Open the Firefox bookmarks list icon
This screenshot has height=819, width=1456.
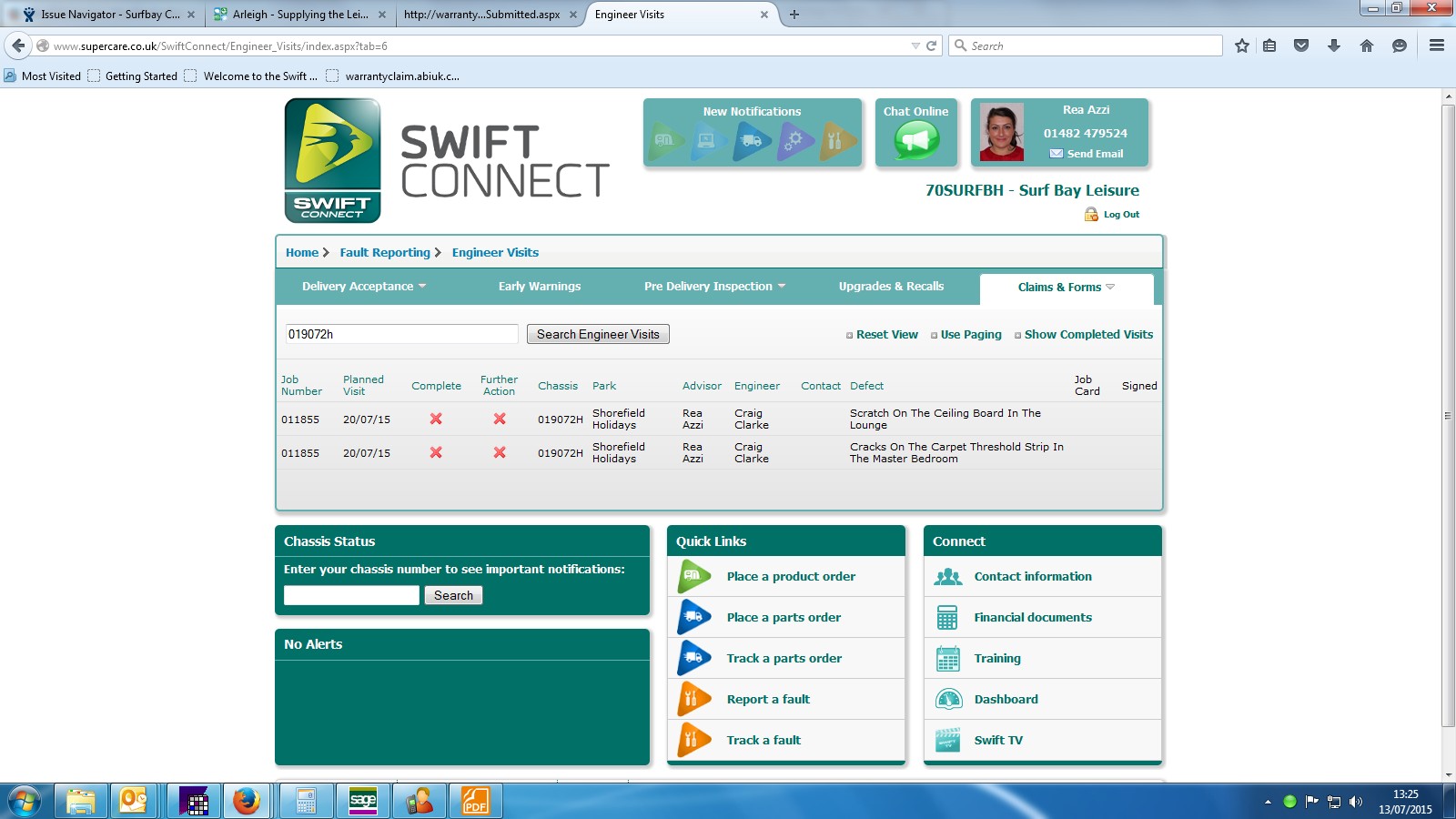tap(1269, 45)
